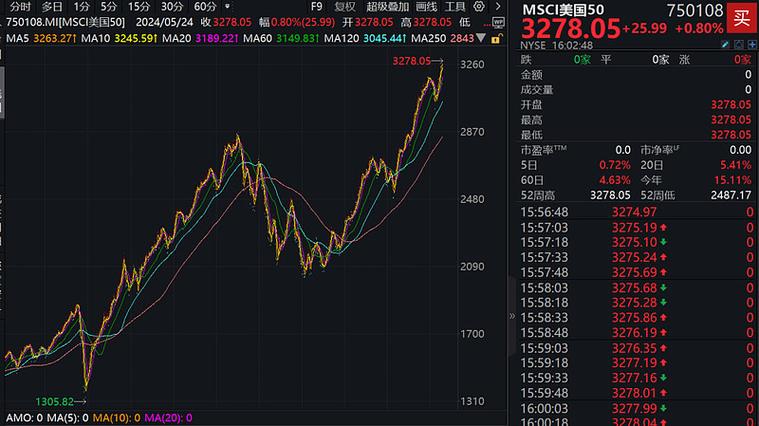Click the orange MA(10): 0 volume label
The image size is (759, 426).
[x=116, y=418]
